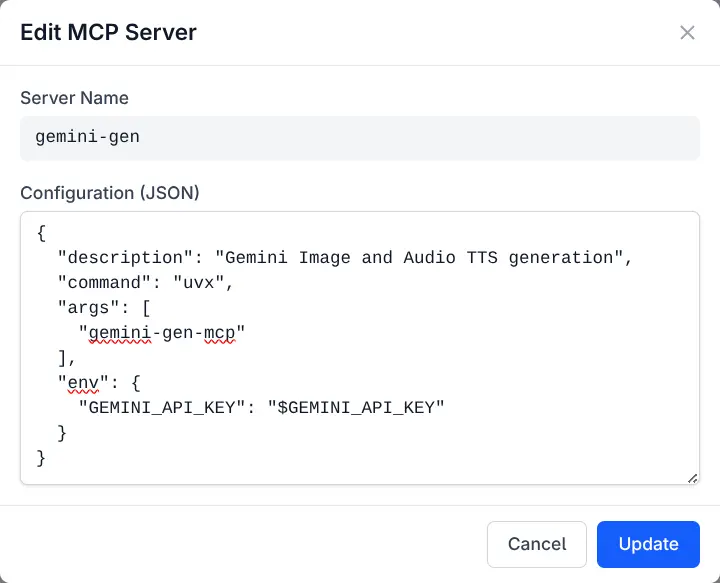Click the Configuration (JSON) label

pyautogui.click(x=110, y=193)
